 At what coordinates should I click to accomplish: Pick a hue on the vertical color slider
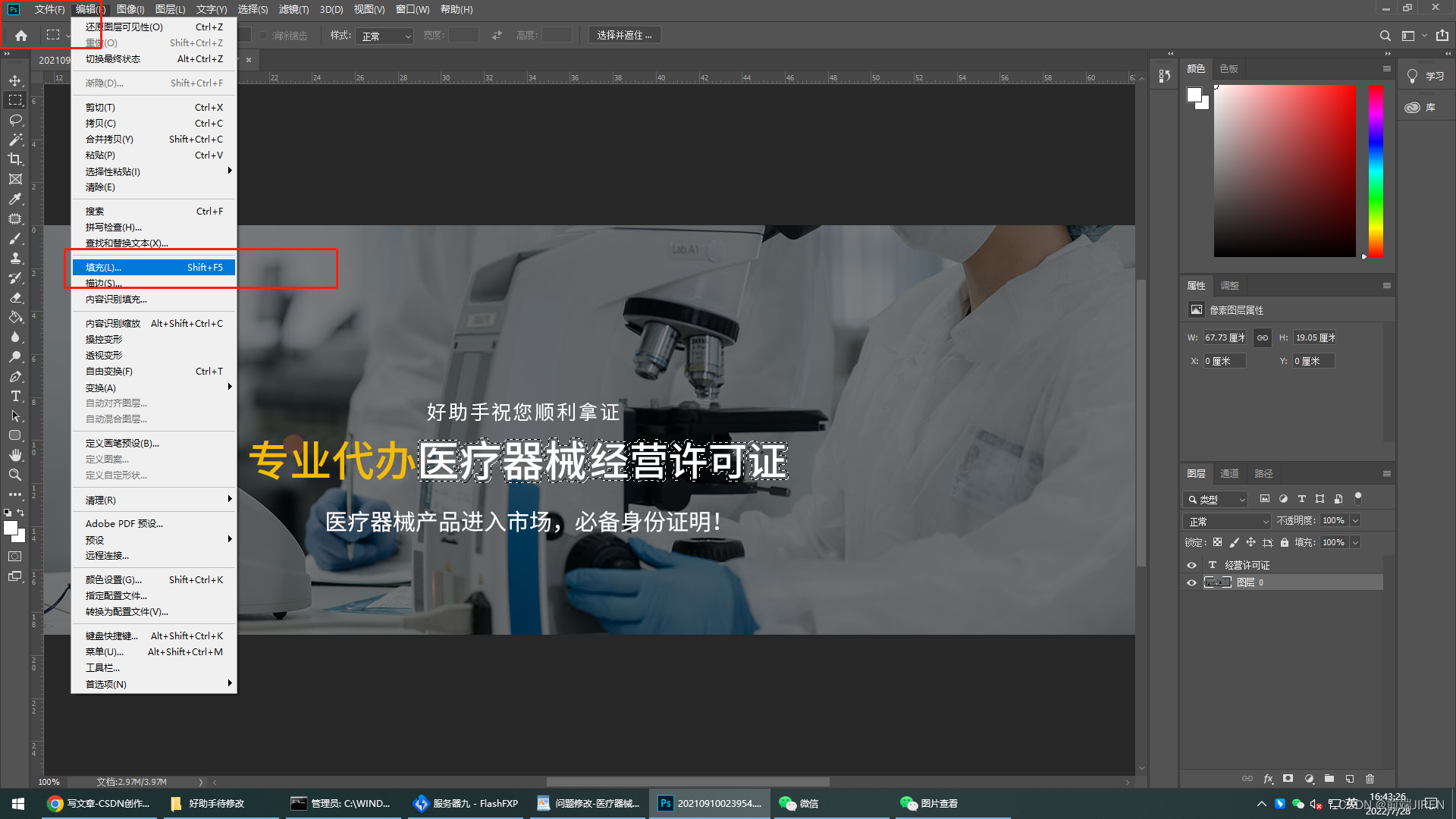point(1376,171)
